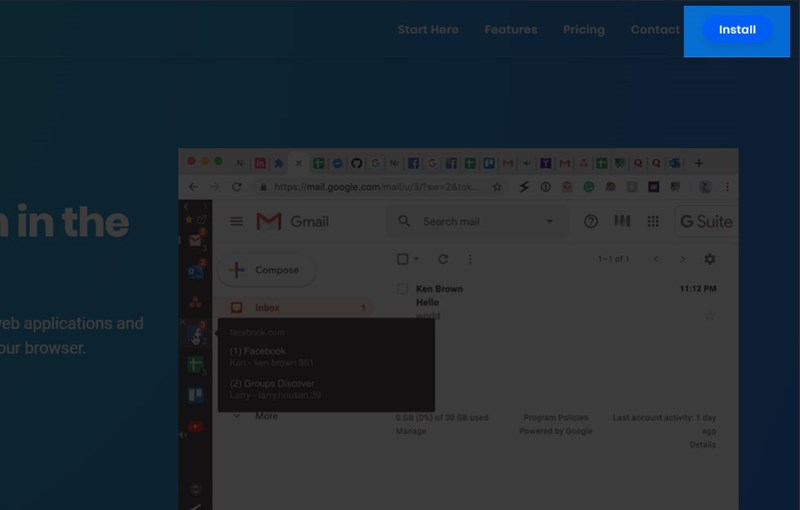The height and width of the screenshot is (510, 800).
Task: Select the (1) Facebook popup entry
Action: pyautogui.click(x=271, y=356)
